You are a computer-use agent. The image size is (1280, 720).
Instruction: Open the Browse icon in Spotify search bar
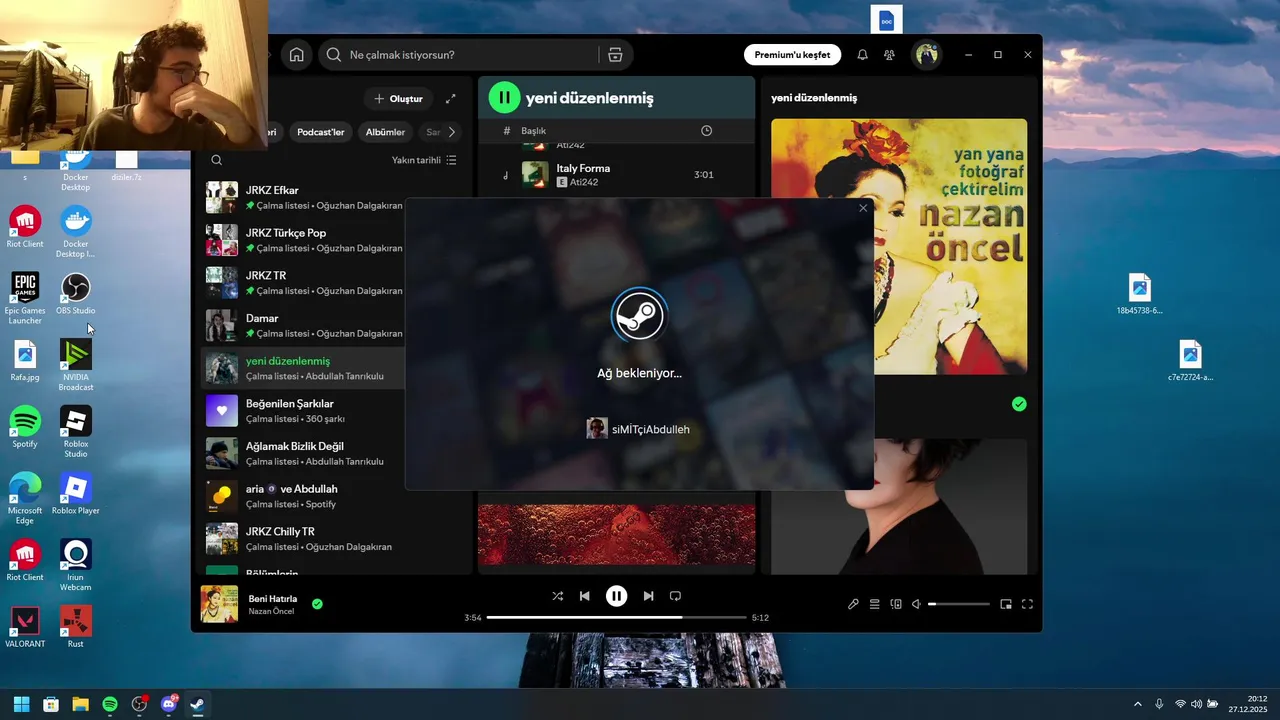tap(615, 55)
